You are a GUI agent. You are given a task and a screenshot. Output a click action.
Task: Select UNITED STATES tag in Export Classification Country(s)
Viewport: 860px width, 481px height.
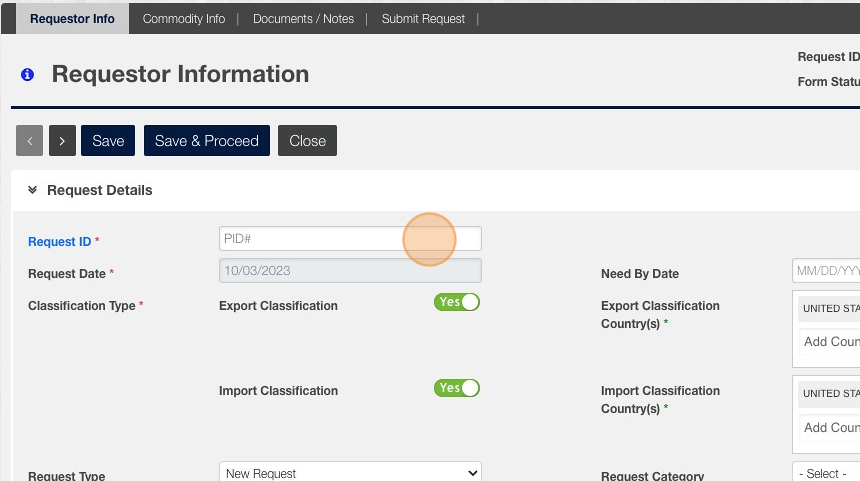coord(829,308)
